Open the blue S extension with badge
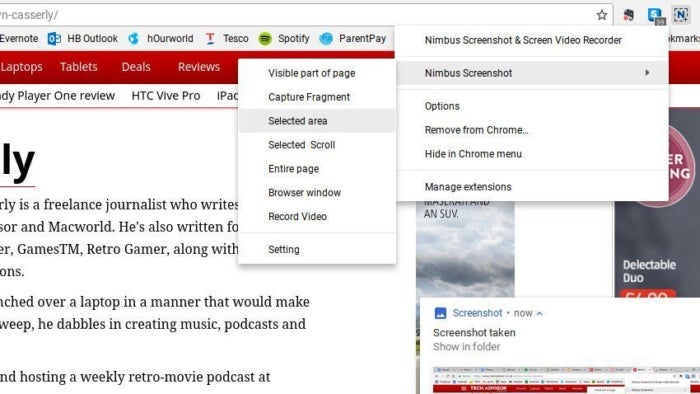Viewport: 700px width, 394px height. coord(656,16)
